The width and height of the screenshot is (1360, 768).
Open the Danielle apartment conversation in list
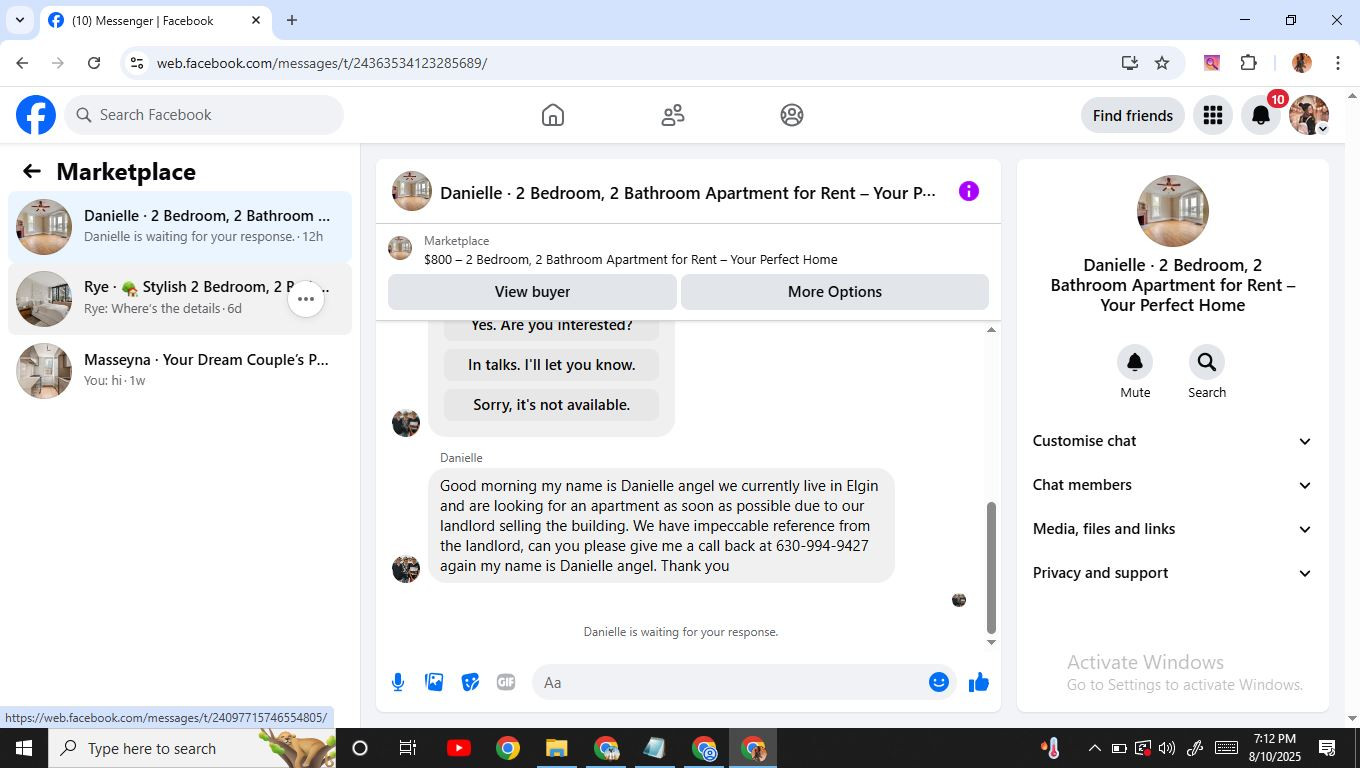click(180, 227)
